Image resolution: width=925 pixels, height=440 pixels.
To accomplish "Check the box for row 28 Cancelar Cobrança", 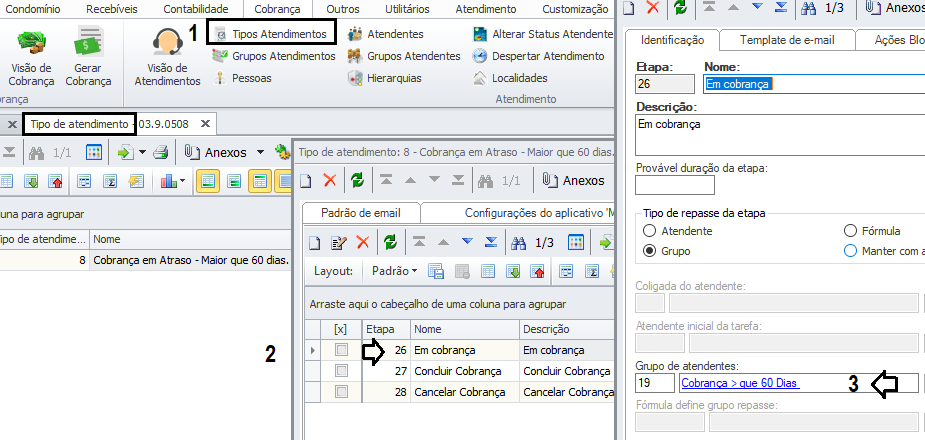I will 341,392.
